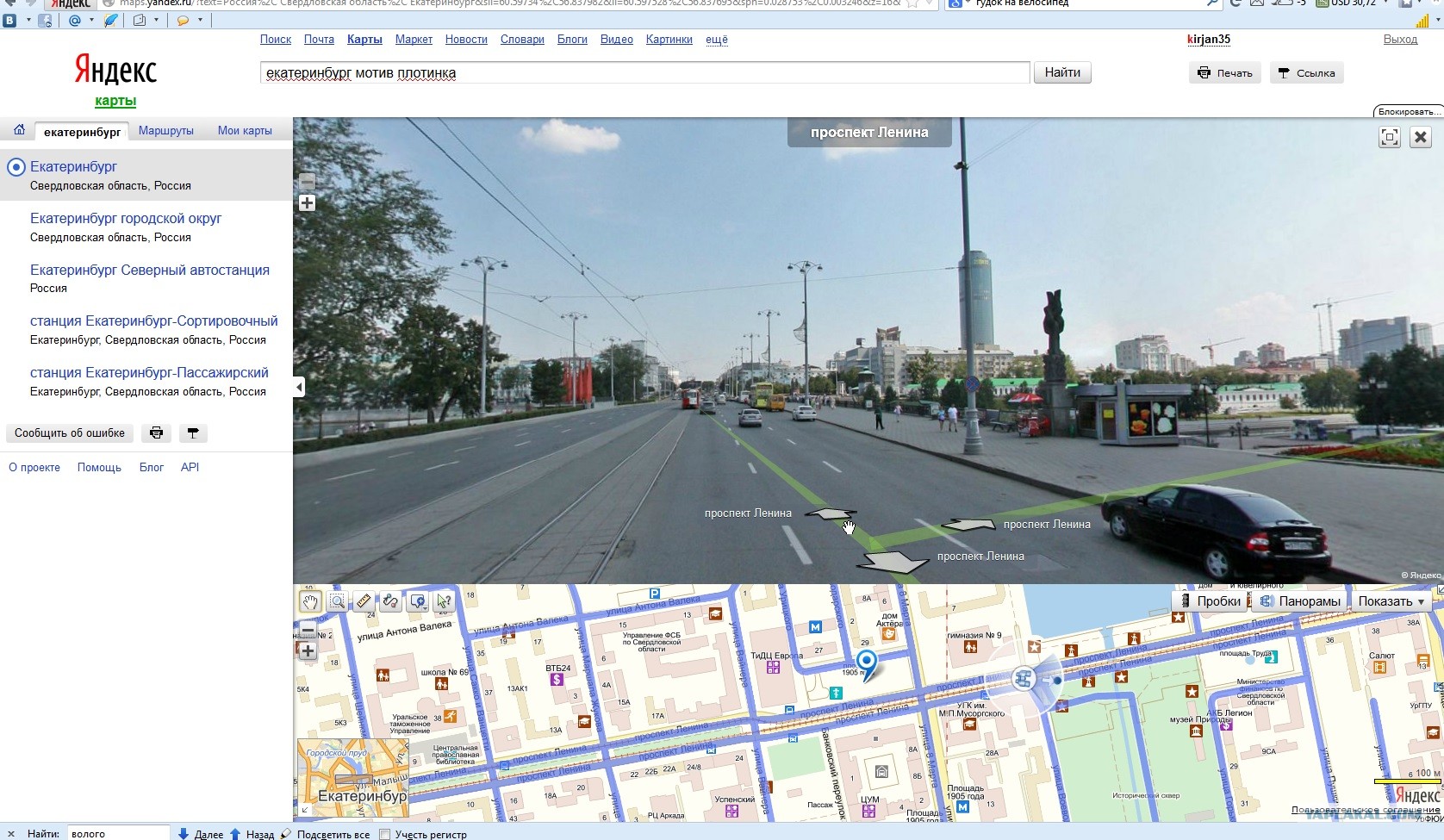Expand the ещё services menu
1444x840 pixels.
pos(717,40)
